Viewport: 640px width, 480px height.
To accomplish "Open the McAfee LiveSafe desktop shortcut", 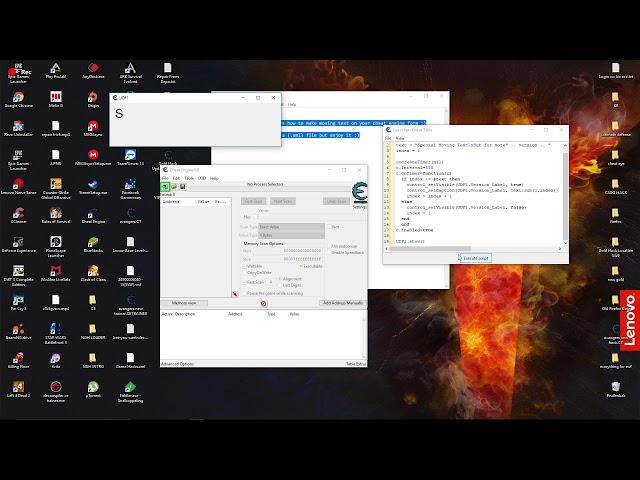I will click(x=56, y=274).
